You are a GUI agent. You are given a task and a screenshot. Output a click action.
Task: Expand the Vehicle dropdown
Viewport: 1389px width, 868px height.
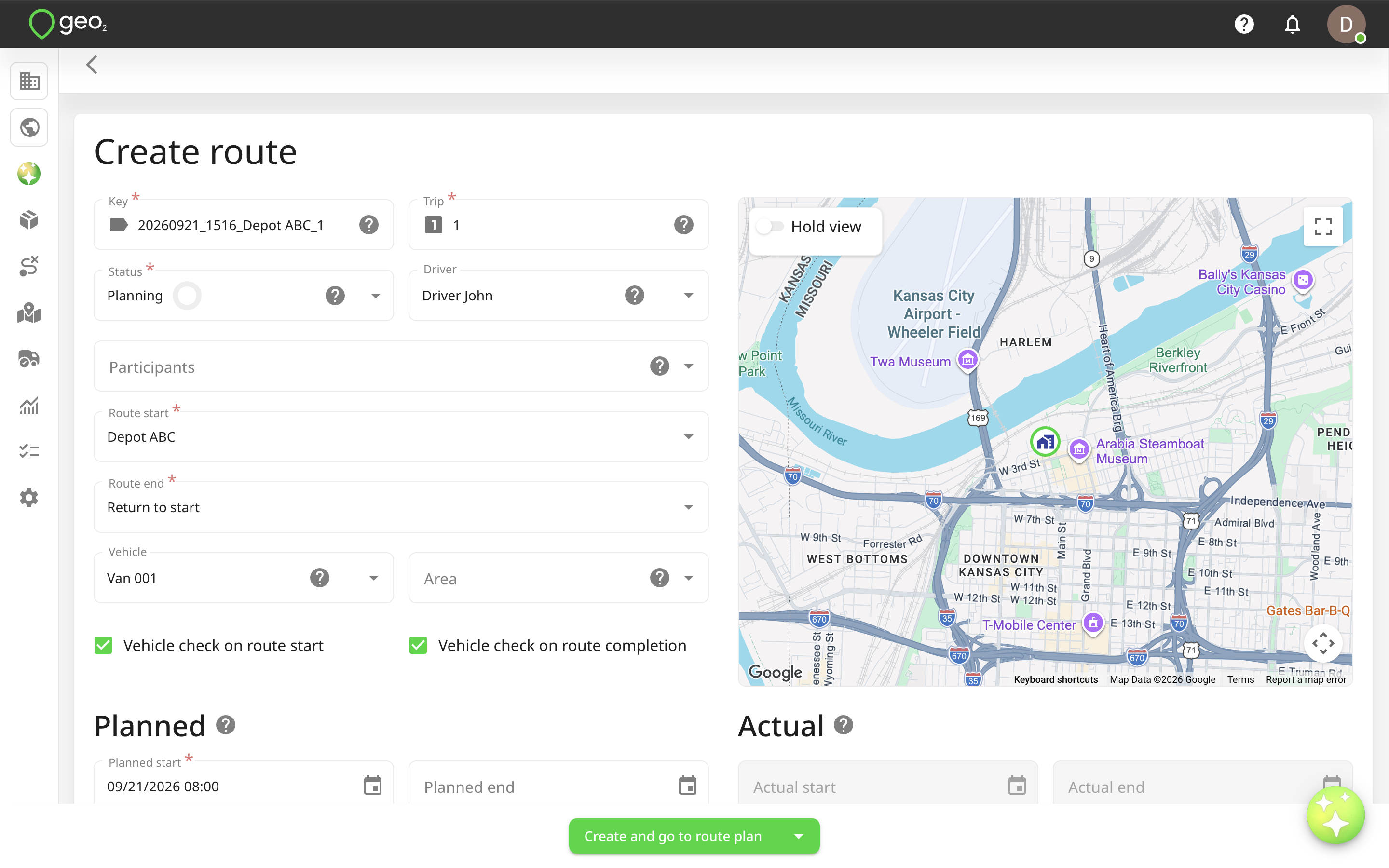[x=374, y=579]
